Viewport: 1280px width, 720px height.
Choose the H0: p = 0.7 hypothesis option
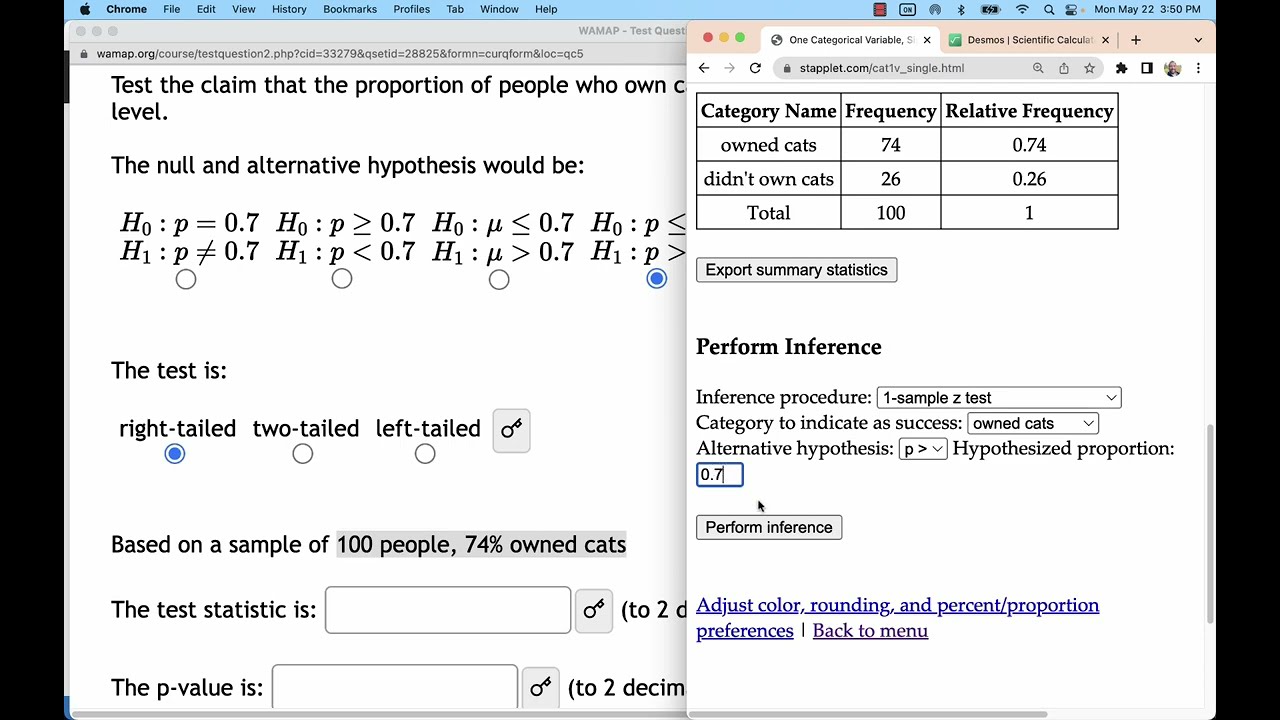(186, 280)
